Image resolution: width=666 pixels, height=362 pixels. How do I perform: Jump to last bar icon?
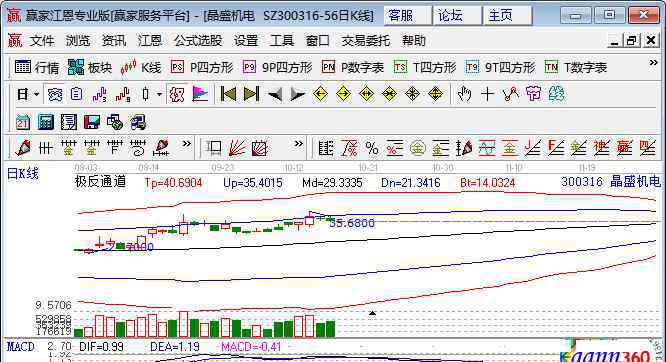tap(251, 94)
